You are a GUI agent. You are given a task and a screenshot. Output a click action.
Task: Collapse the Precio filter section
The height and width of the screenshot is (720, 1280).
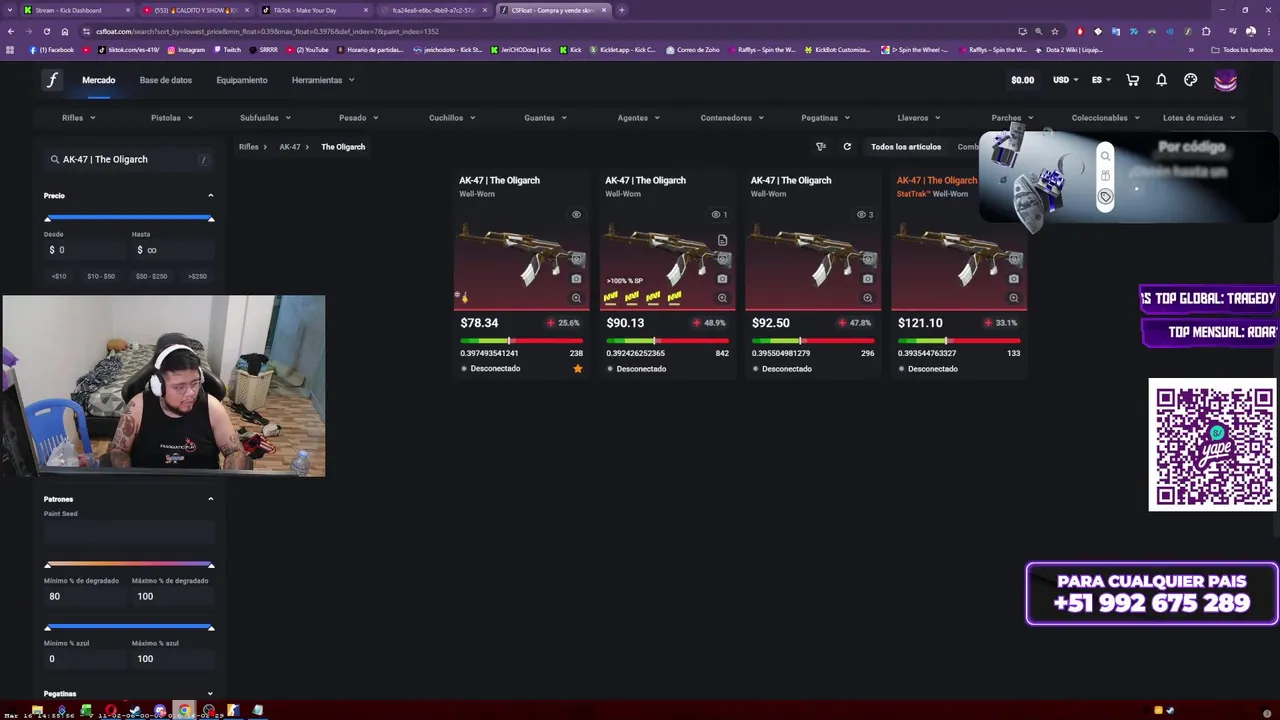pos(210,196)
